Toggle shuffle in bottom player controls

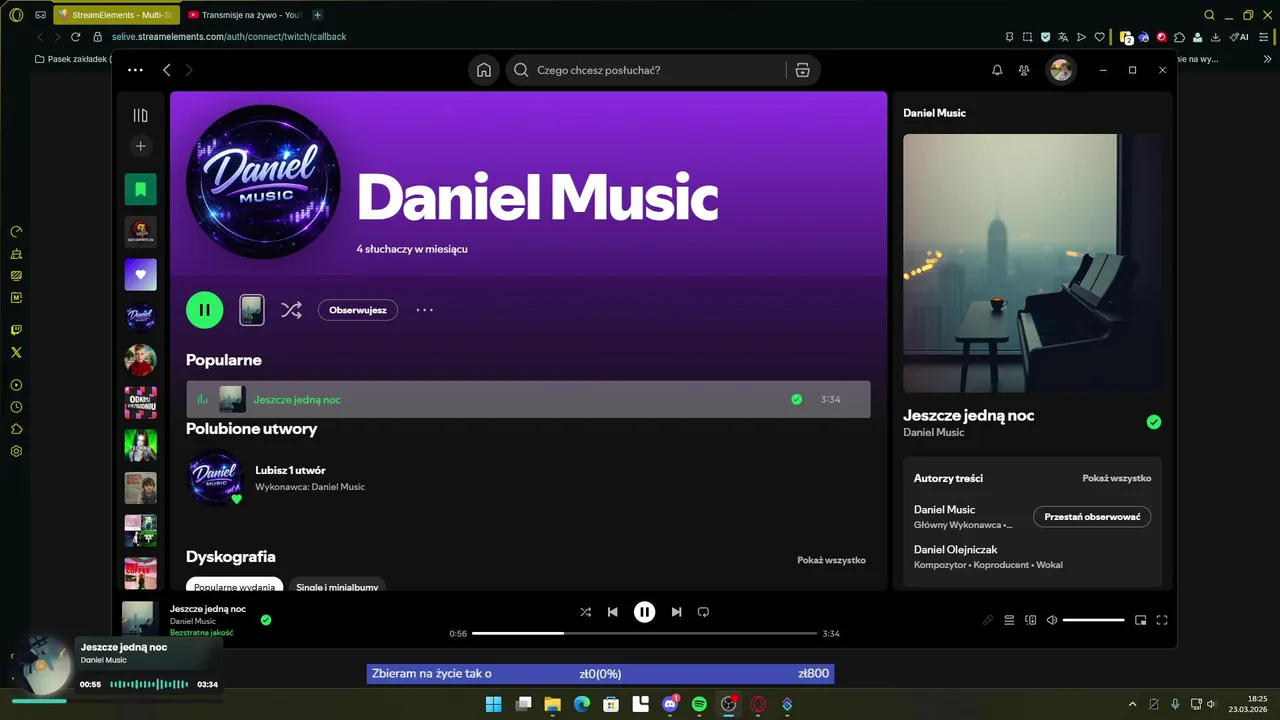pyautogui.click(x=585, y=612)
